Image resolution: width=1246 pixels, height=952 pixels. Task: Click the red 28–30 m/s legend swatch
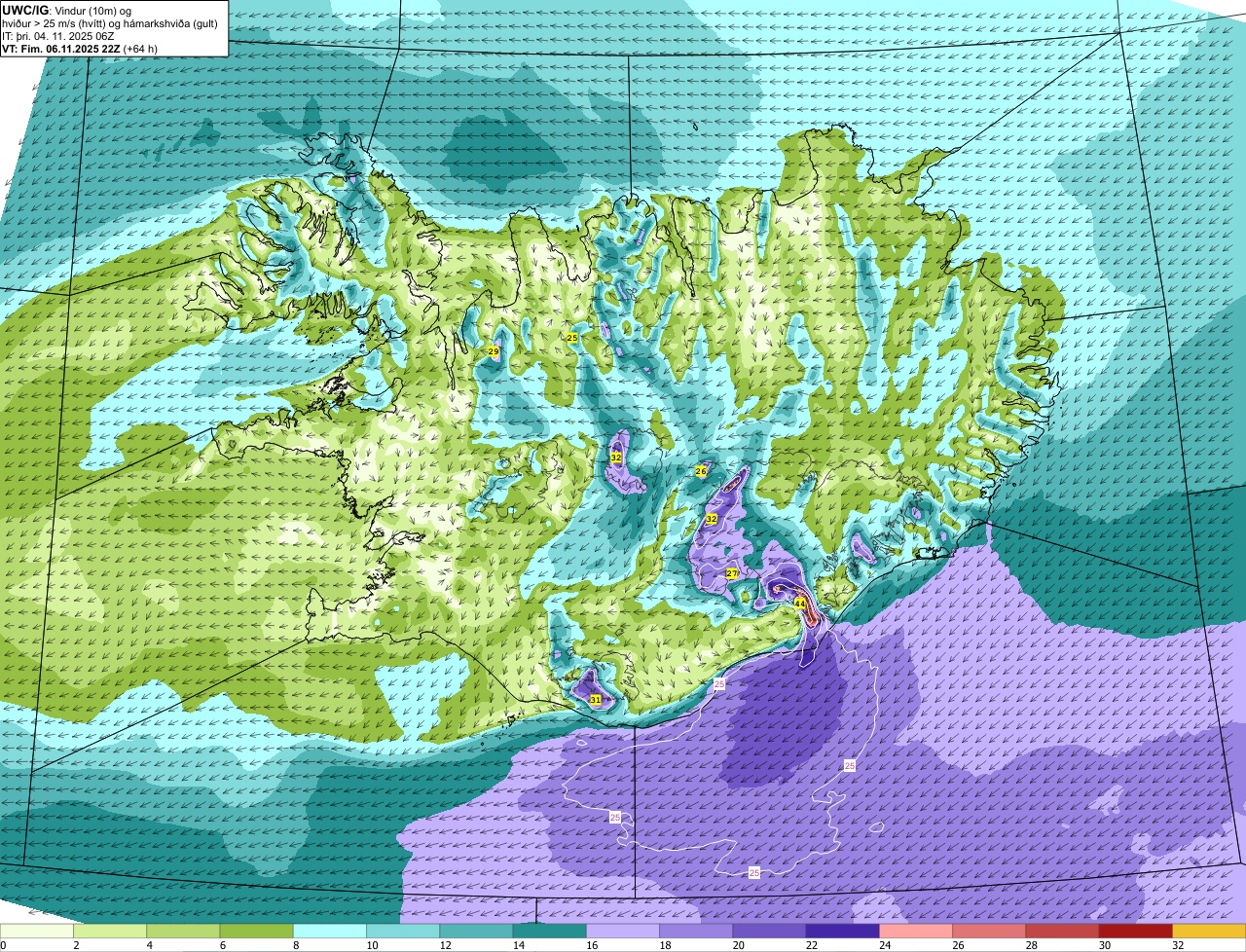click(1062, 932)
